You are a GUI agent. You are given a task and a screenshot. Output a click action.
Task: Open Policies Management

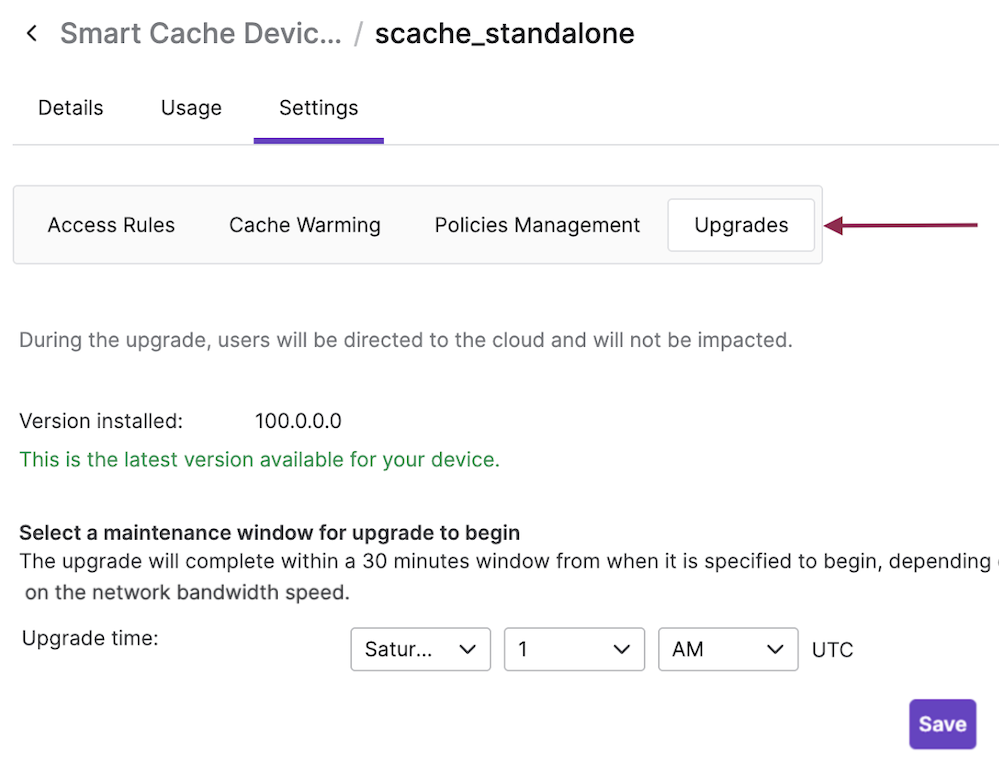[x=536, y=225]
